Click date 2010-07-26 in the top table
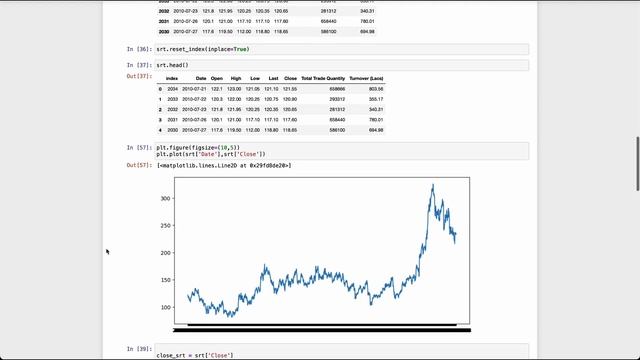The width and height of the screenshot is (640, 360). 185,21
